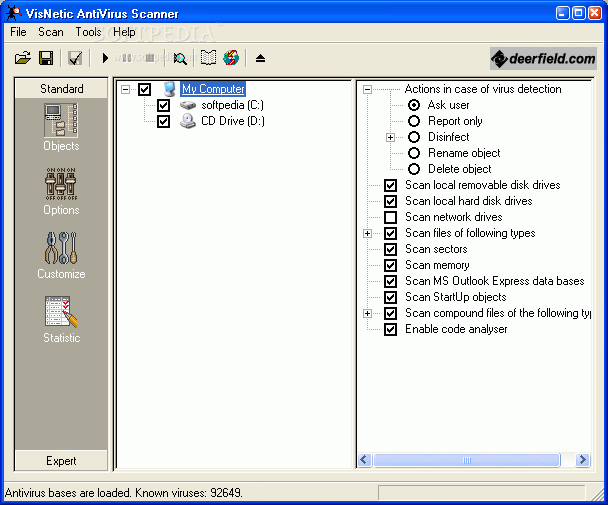
Task: Toggle Scan sectors checkbox
Action: [390, 249]
